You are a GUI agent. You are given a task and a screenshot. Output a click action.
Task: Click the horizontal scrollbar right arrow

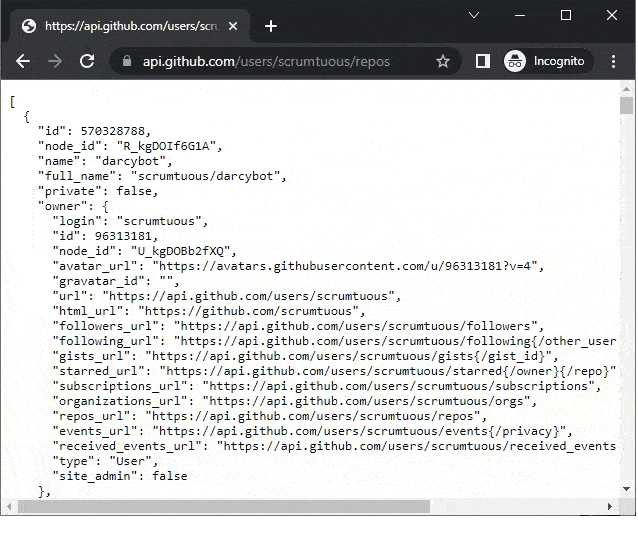pyautogui.click(x=610, y=507)
